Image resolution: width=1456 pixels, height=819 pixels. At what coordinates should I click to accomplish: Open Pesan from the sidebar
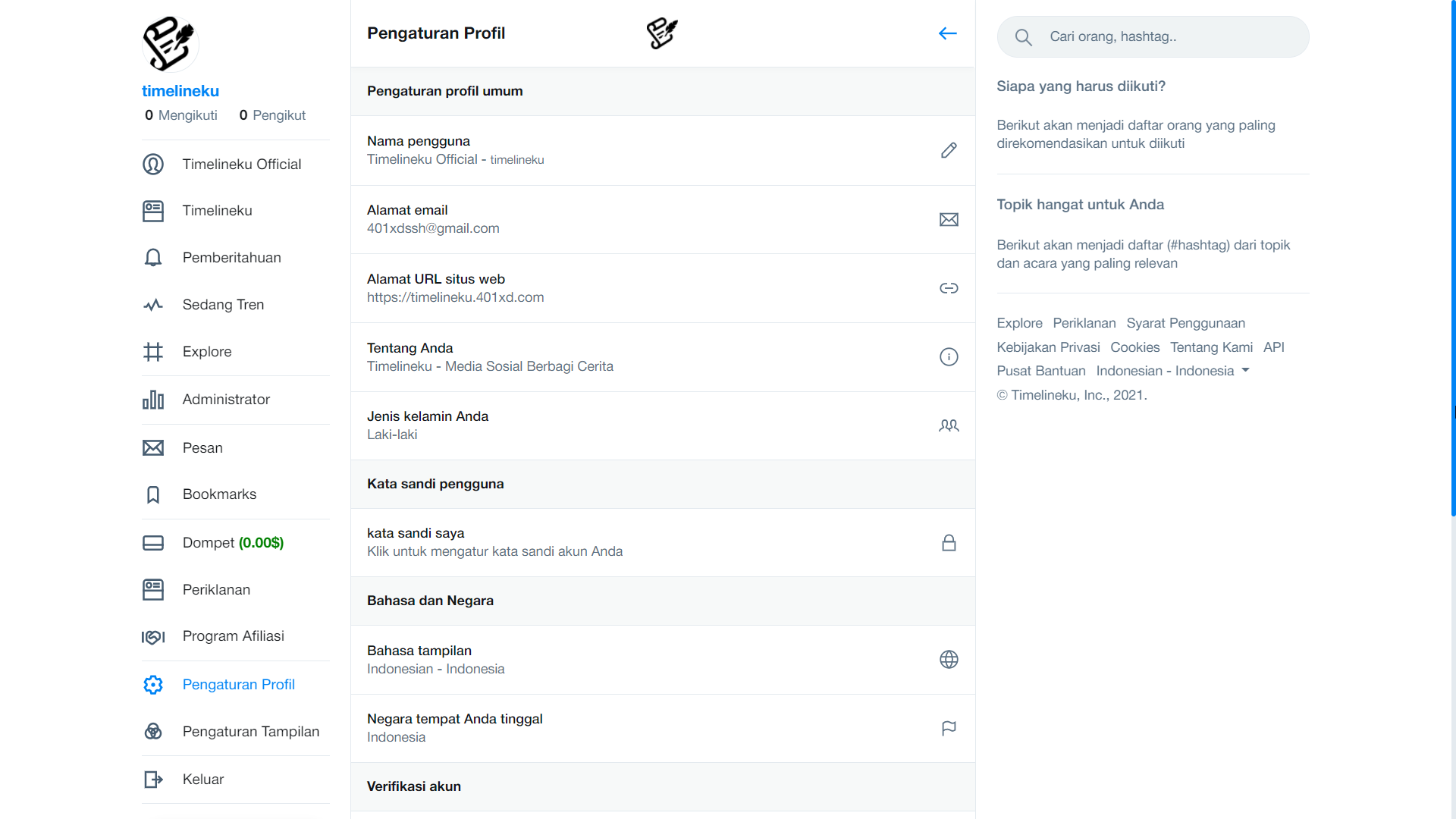(202, 447)
